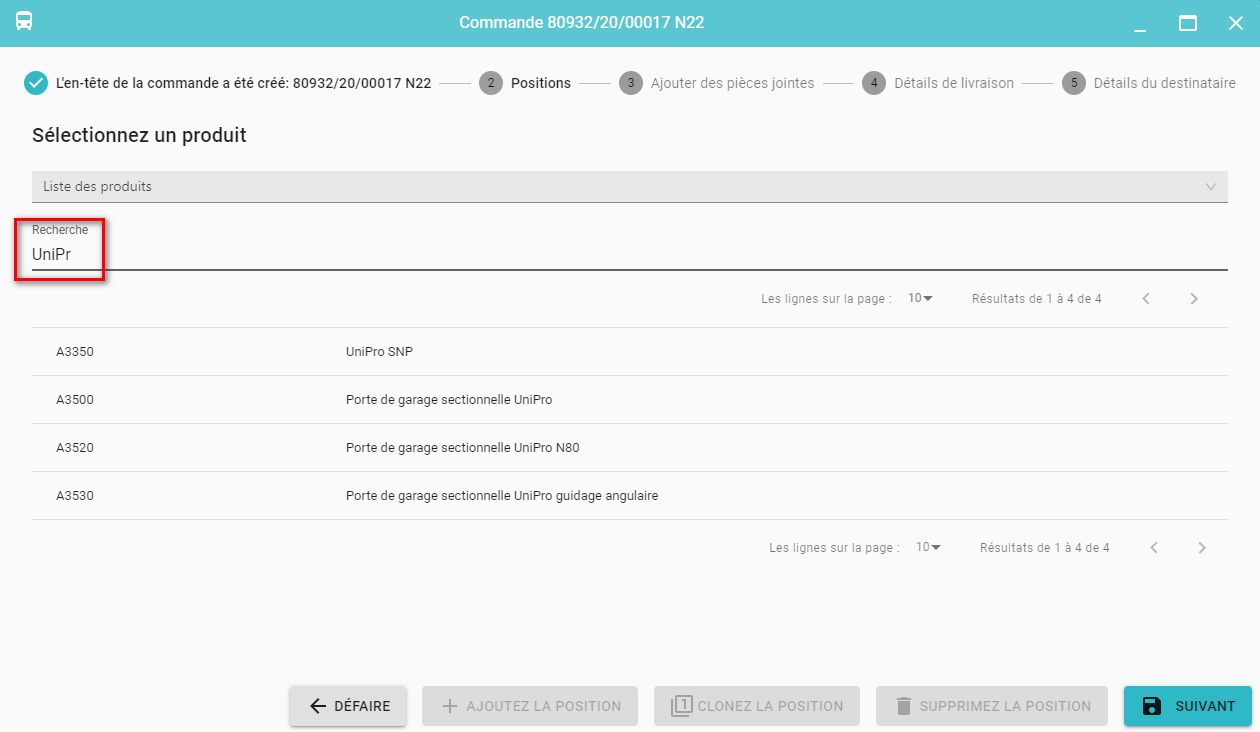Image resolution: width=1260 pixels, height=732 pixels.
Task: Select product row A3350 UniPro SNP
Action: tap(629, 352)
